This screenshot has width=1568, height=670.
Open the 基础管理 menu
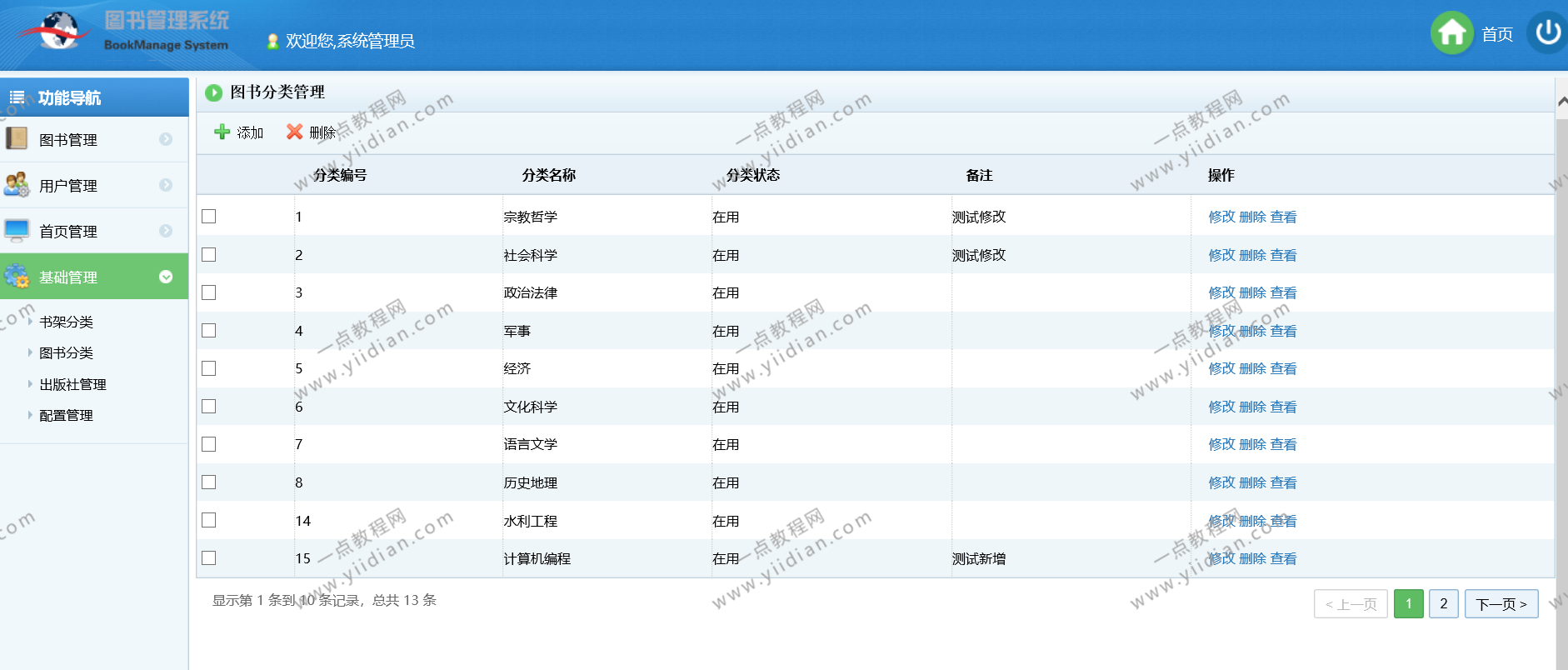point(94,277)
